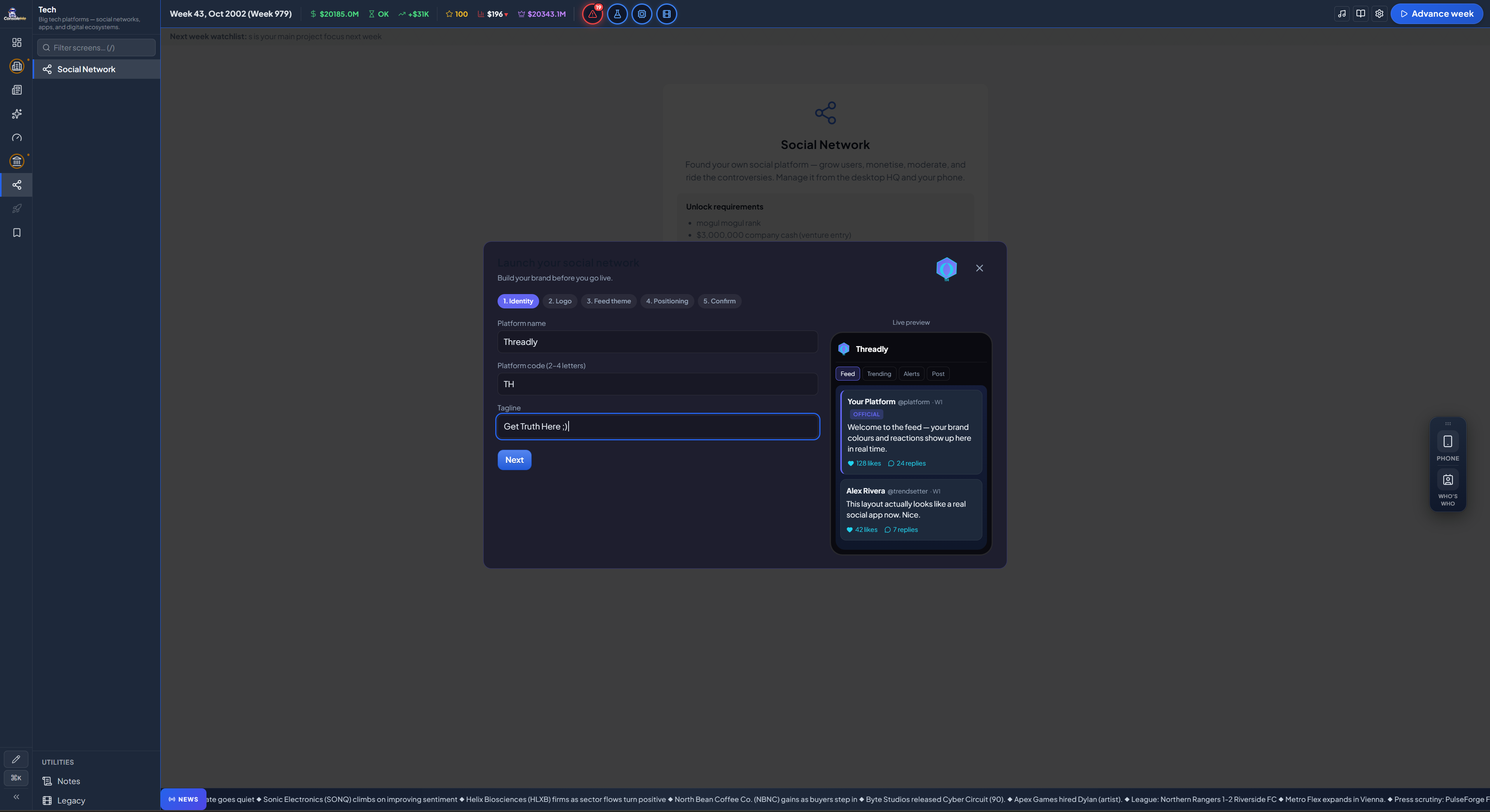The image size is (1490, 812).
Task: Select the Trending tab in live preview
Action: (x=879, y=374)
